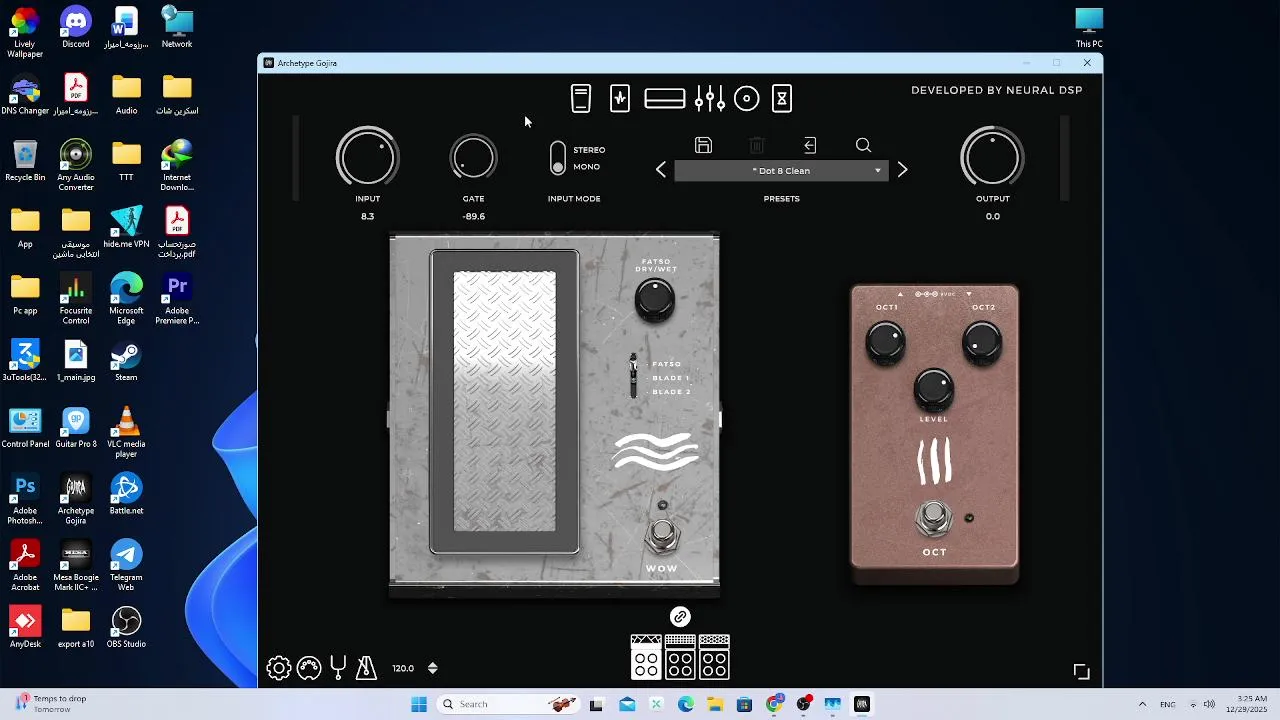Viewport: 1280px width, 720px height.
Task: Open the amplifier head section icon
Action: pyautogui.click(x=665, y=98)
